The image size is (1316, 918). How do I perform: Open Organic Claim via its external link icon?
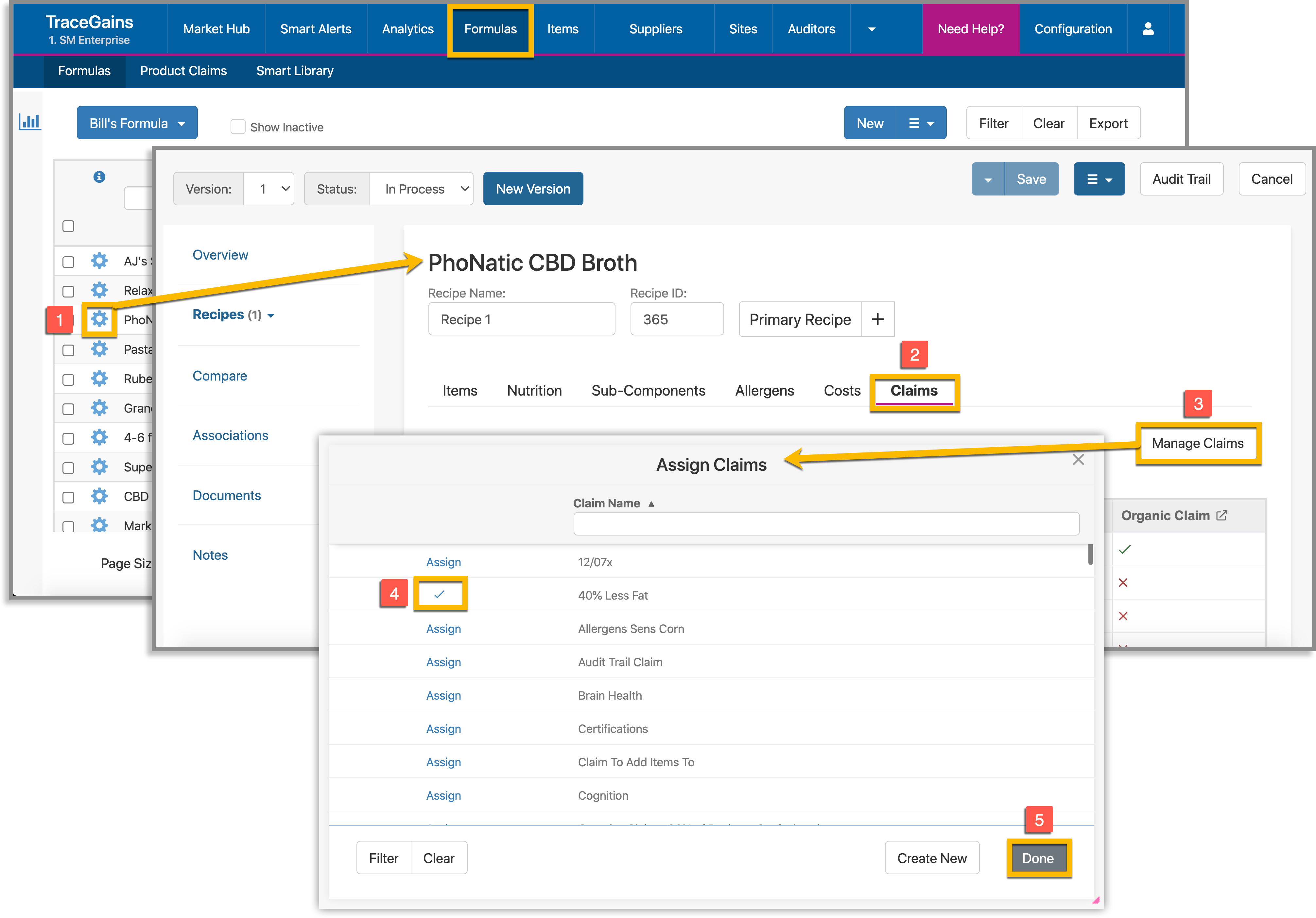(1222, 515)
